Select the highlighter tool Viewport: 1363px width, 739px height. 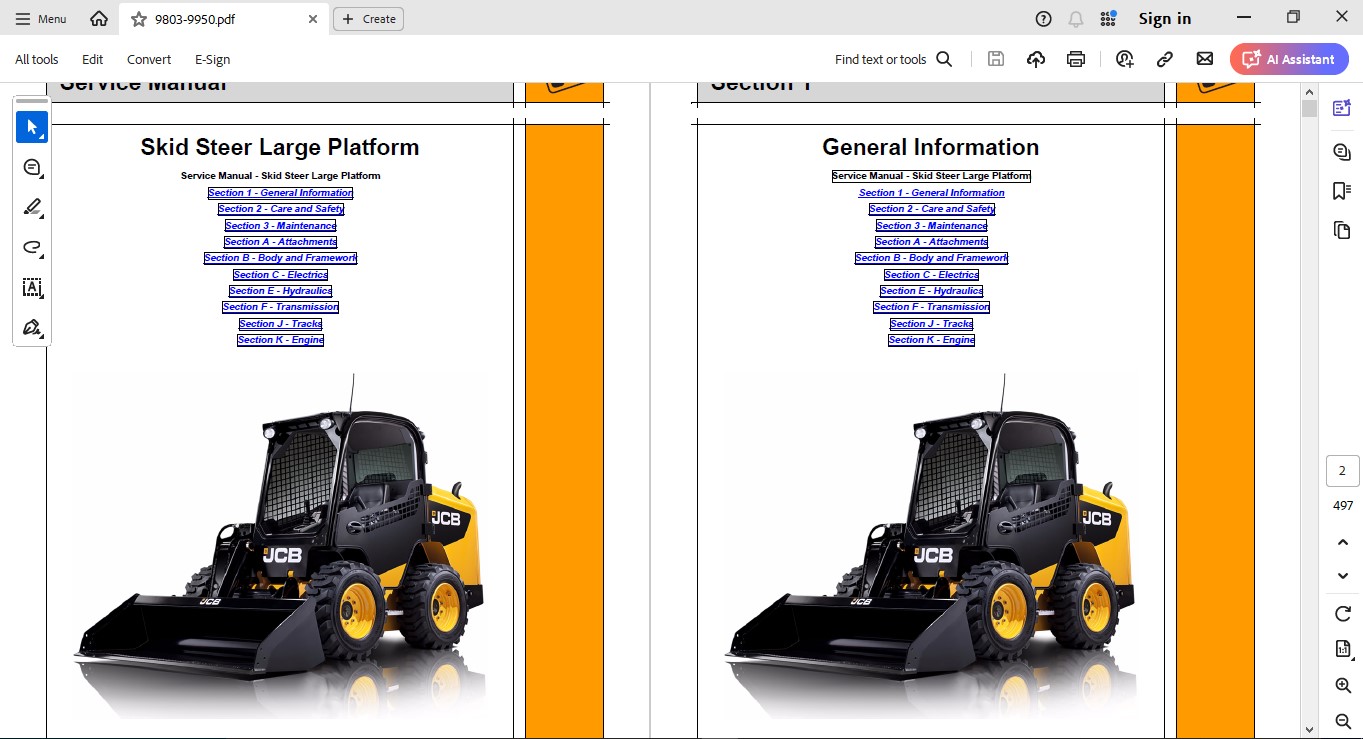[x=32, y=207]
